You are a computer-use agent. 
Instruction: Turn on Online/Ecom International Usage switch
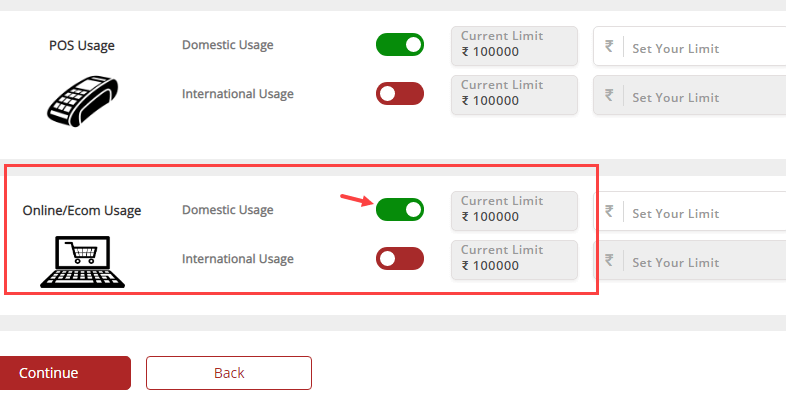pos(400,259)
